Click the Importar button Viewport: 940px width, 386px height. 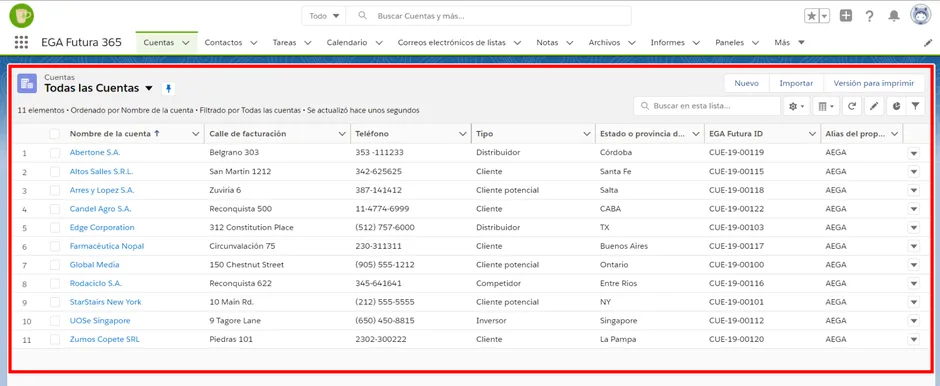click(796, 83)
